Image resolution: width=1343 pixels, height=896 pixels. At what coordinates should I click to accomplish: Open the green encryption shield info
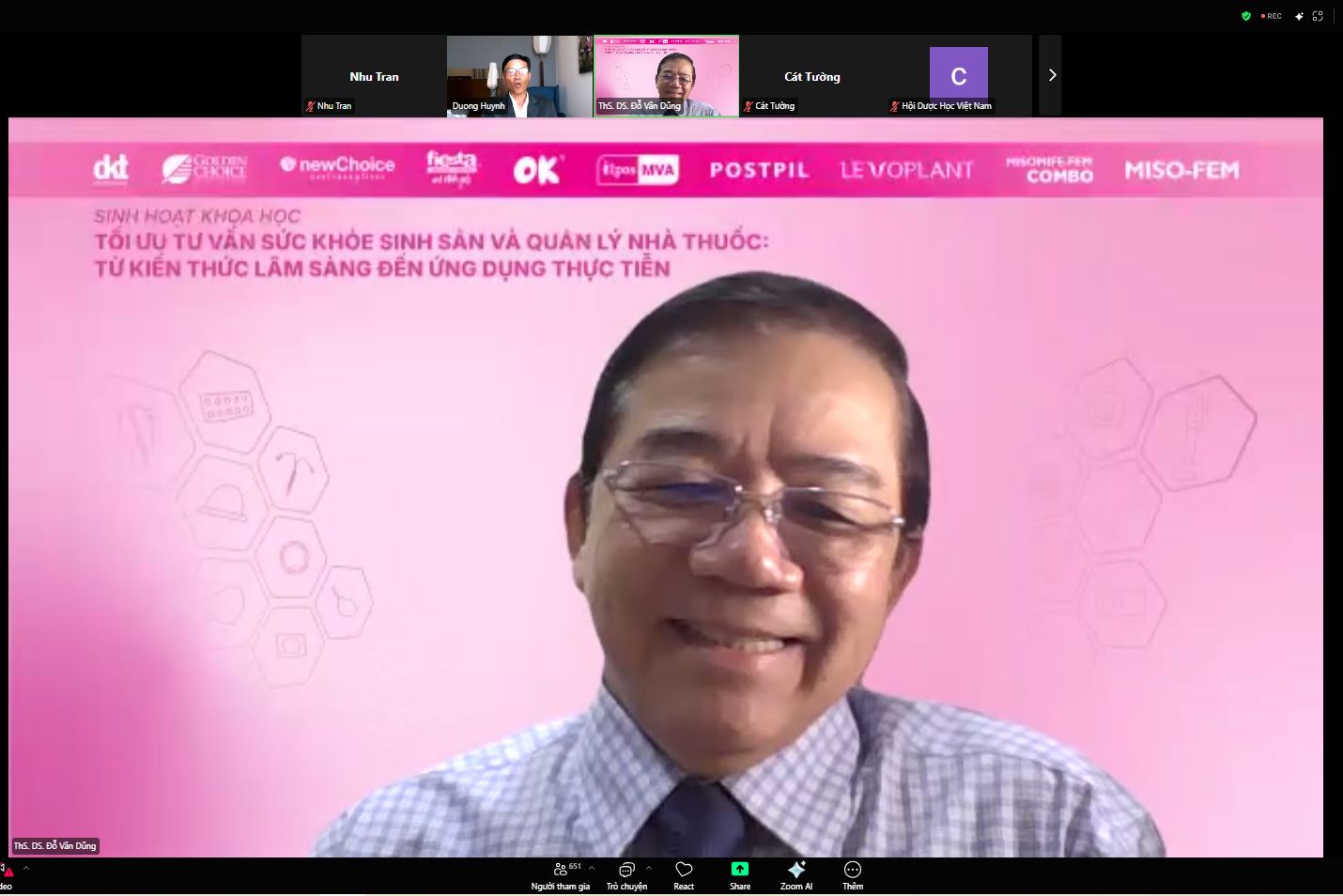(x=1246, y=16)
